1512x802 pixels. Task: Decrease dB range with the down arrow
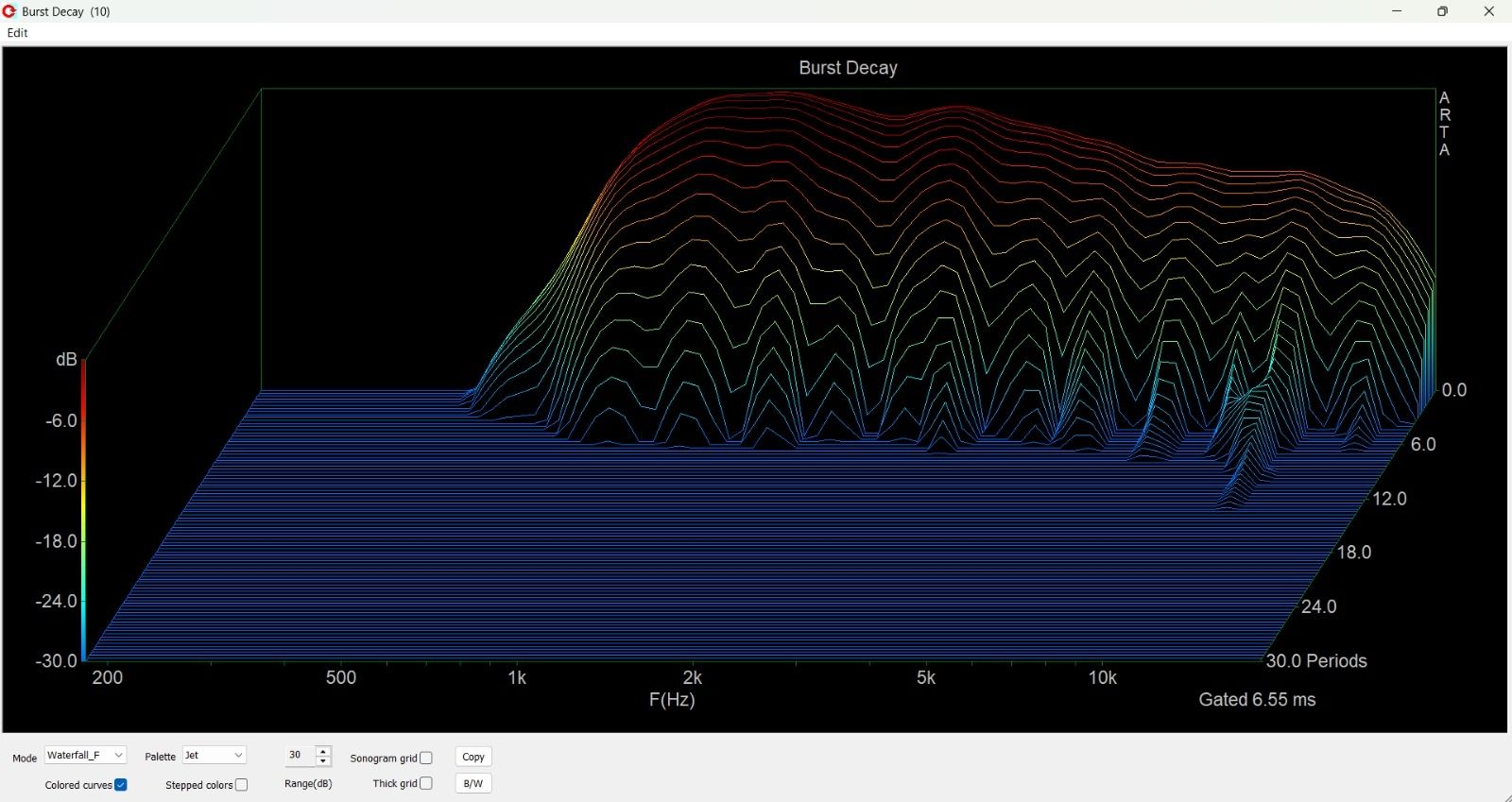323,761
